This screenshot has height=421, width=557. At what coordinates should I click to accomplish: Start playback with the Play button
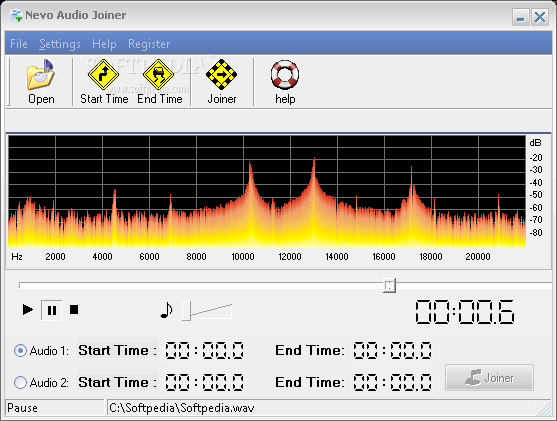(x=28, y=309)
